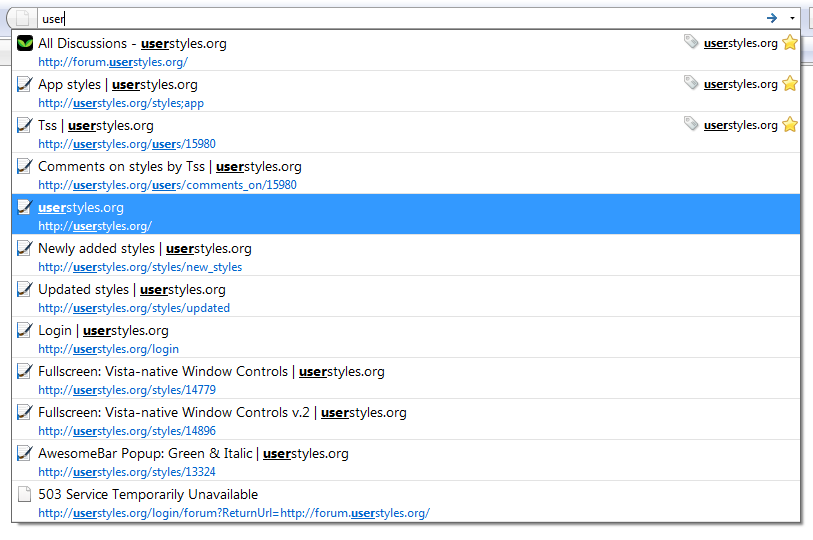813x540 pixels.
Task: Click favicon of AwesomeBar Popup Green & Italic
Action: coord(24,453)
